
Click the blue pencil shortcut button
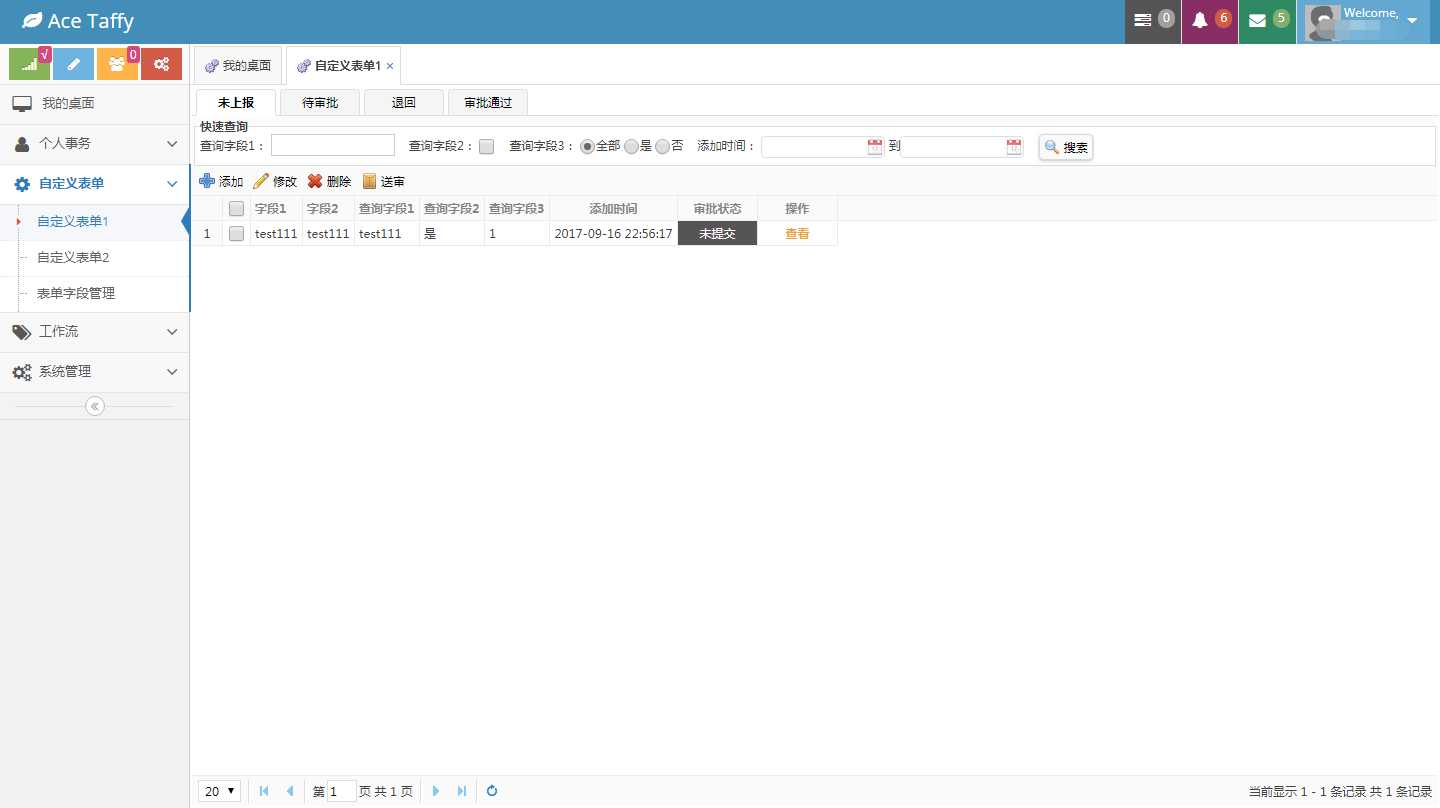[x=73, y=64]
